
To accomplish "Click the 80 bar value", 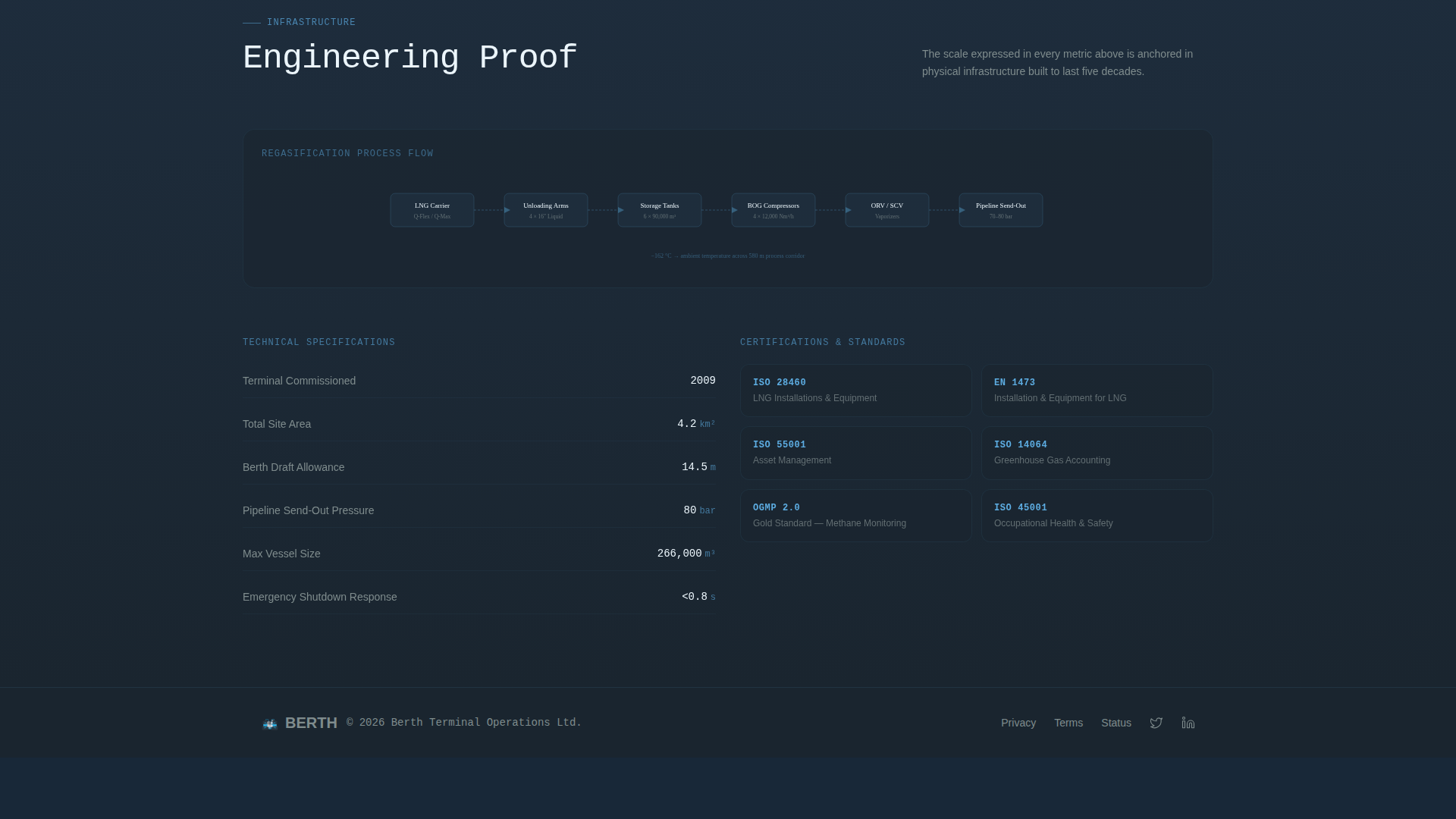I will 699,510.
